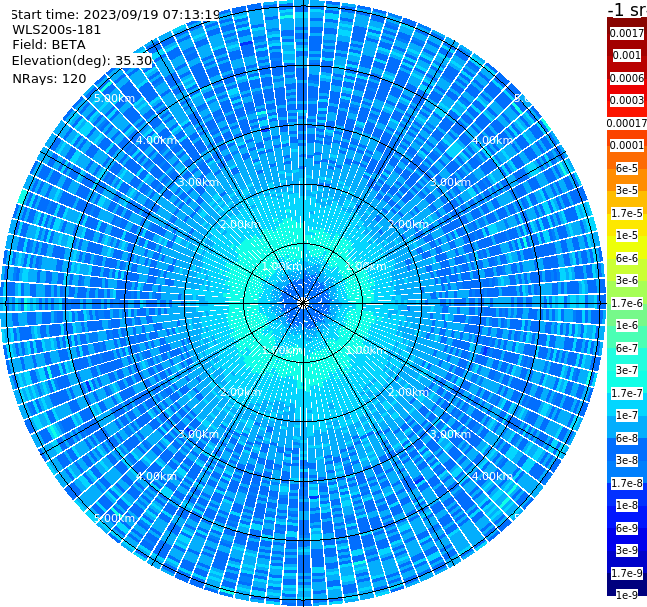Click the 1.7e-7 colorbar label

[x=627, y=393]
